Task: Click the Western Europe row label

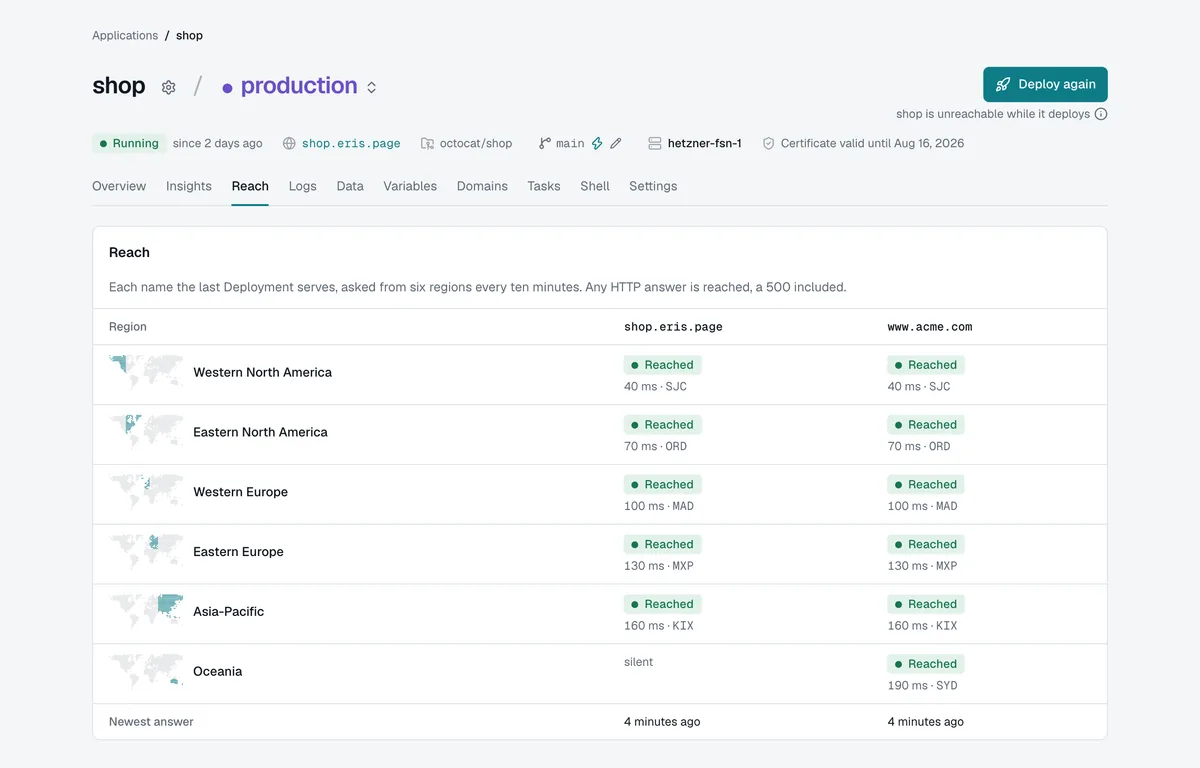Action: coord(240,492)
